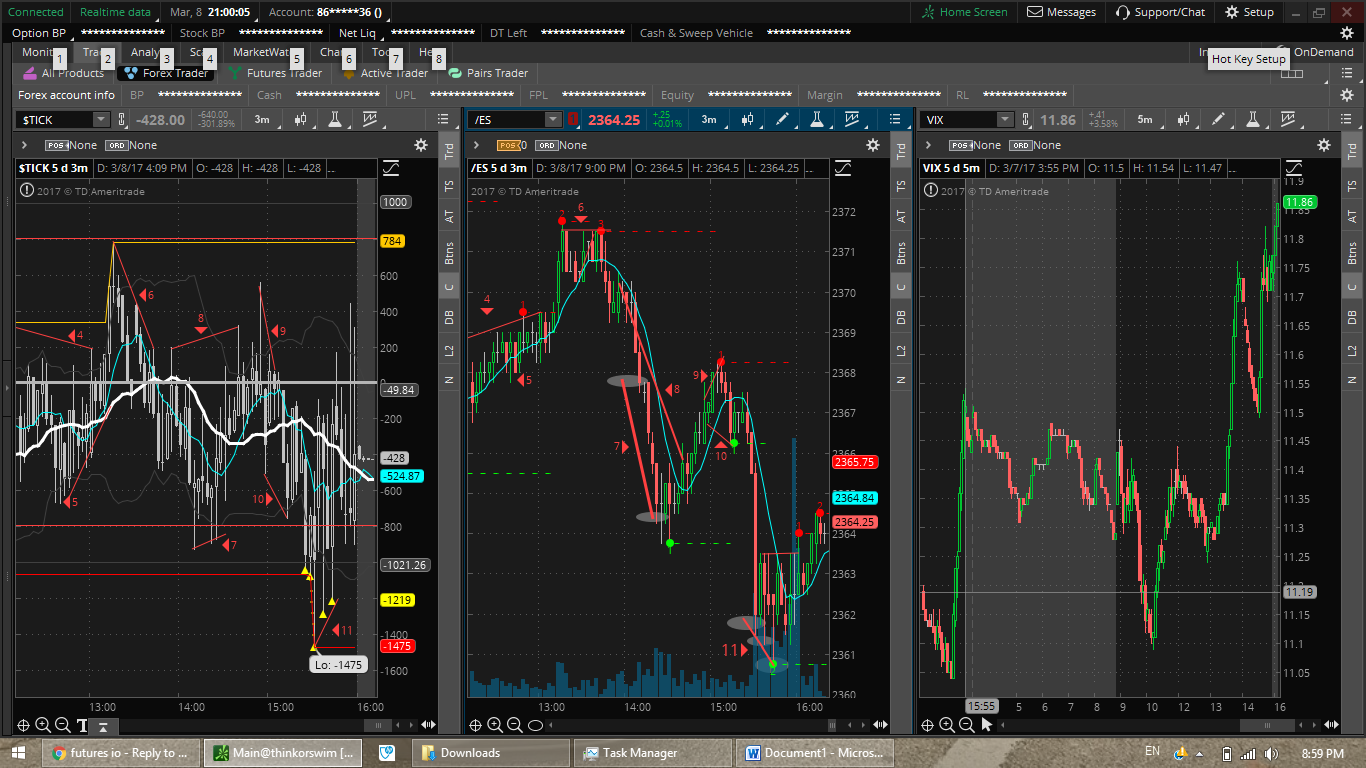Open the /ES symbol dropdown arrow
Screen dimensions: 1366x768
point(553,120)
